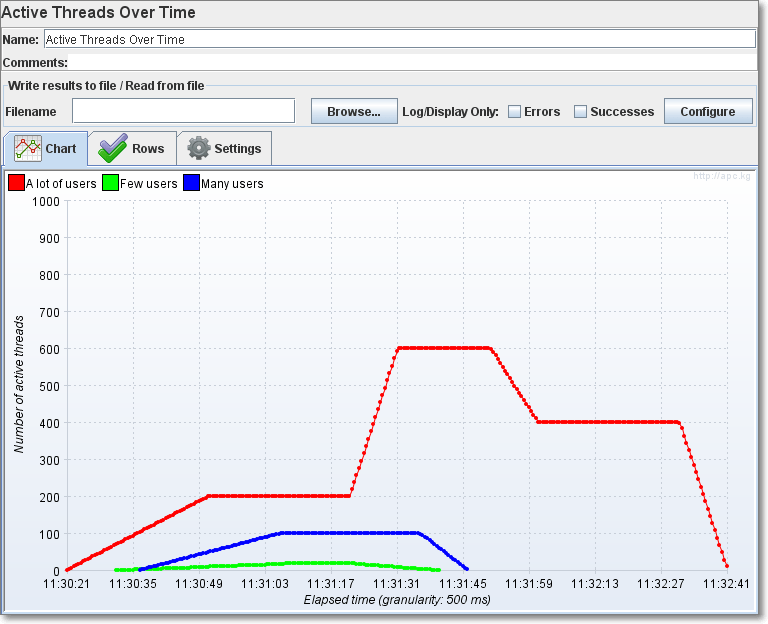This screenshot has height=624, width=768.
Task: Click the Few users legend label
Action: tap(148, 184)
